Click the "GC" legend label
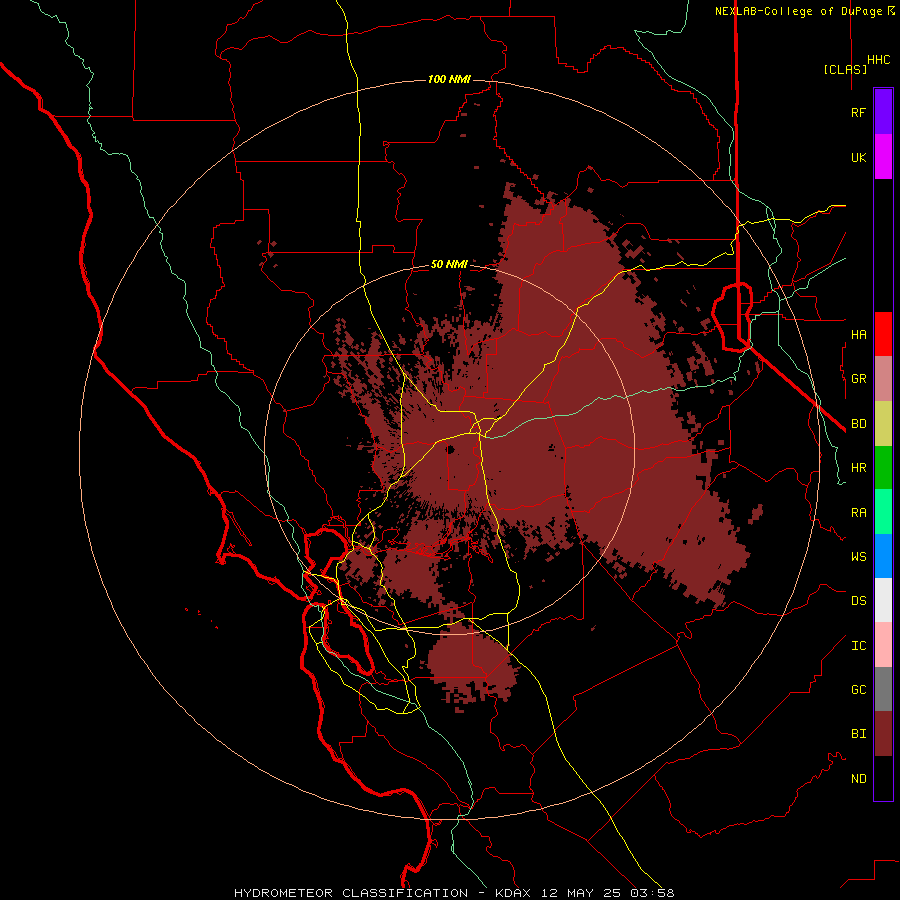Image resolution: width=900 pixels, height=900 pixels. [858, 689]
